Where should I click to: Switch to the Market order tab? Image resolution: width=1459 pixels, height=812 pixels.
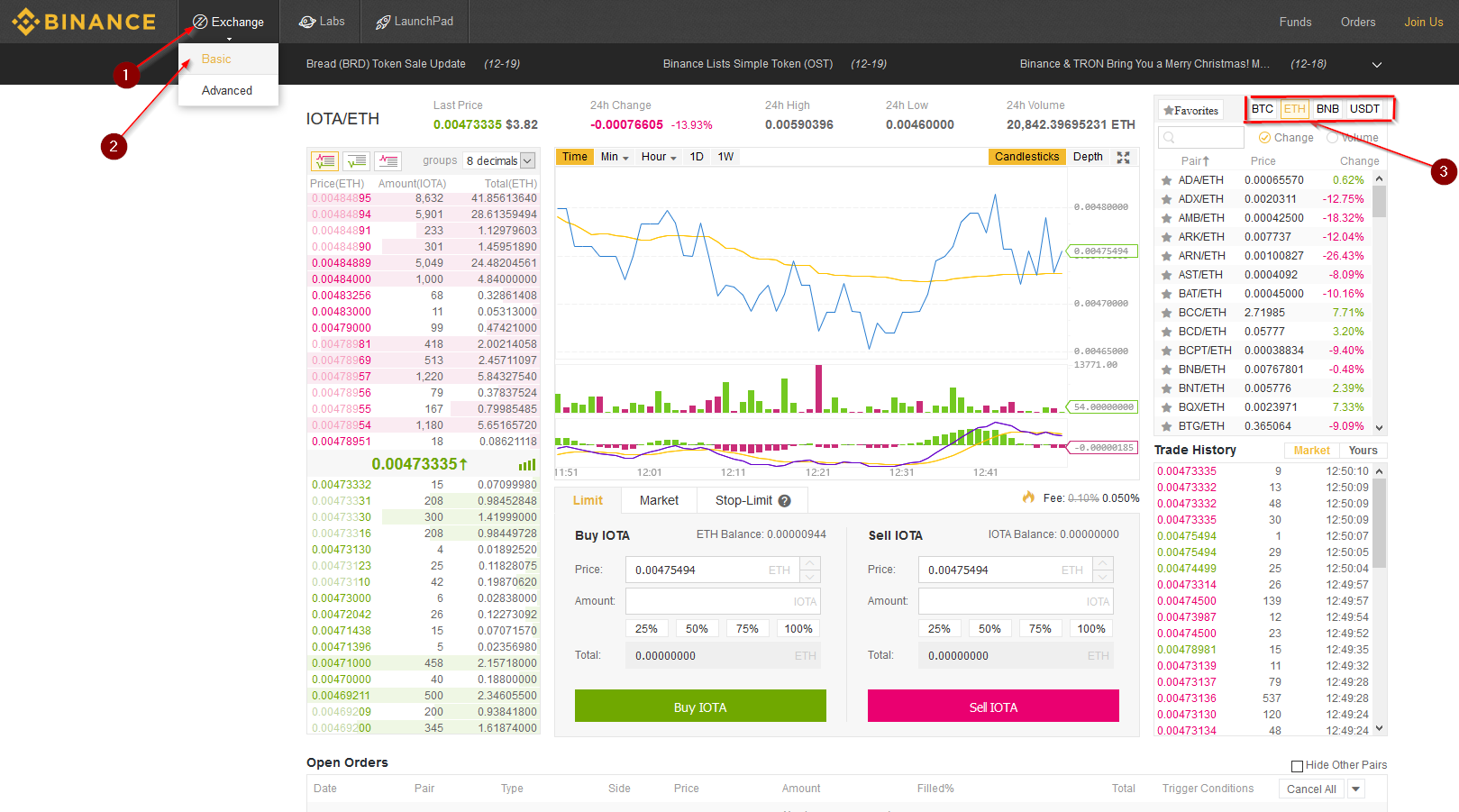click(x=659, y=500)
